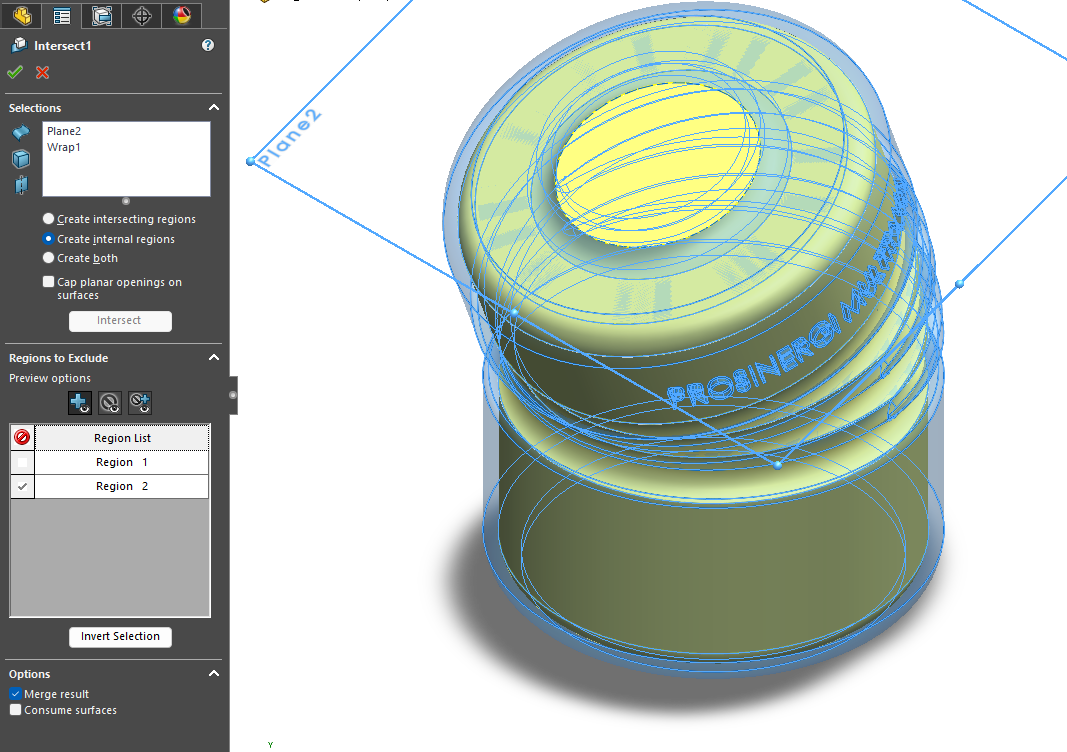Select Create both radio option
The width and height of the screenshot is (1067, 752).
[49, 258]
